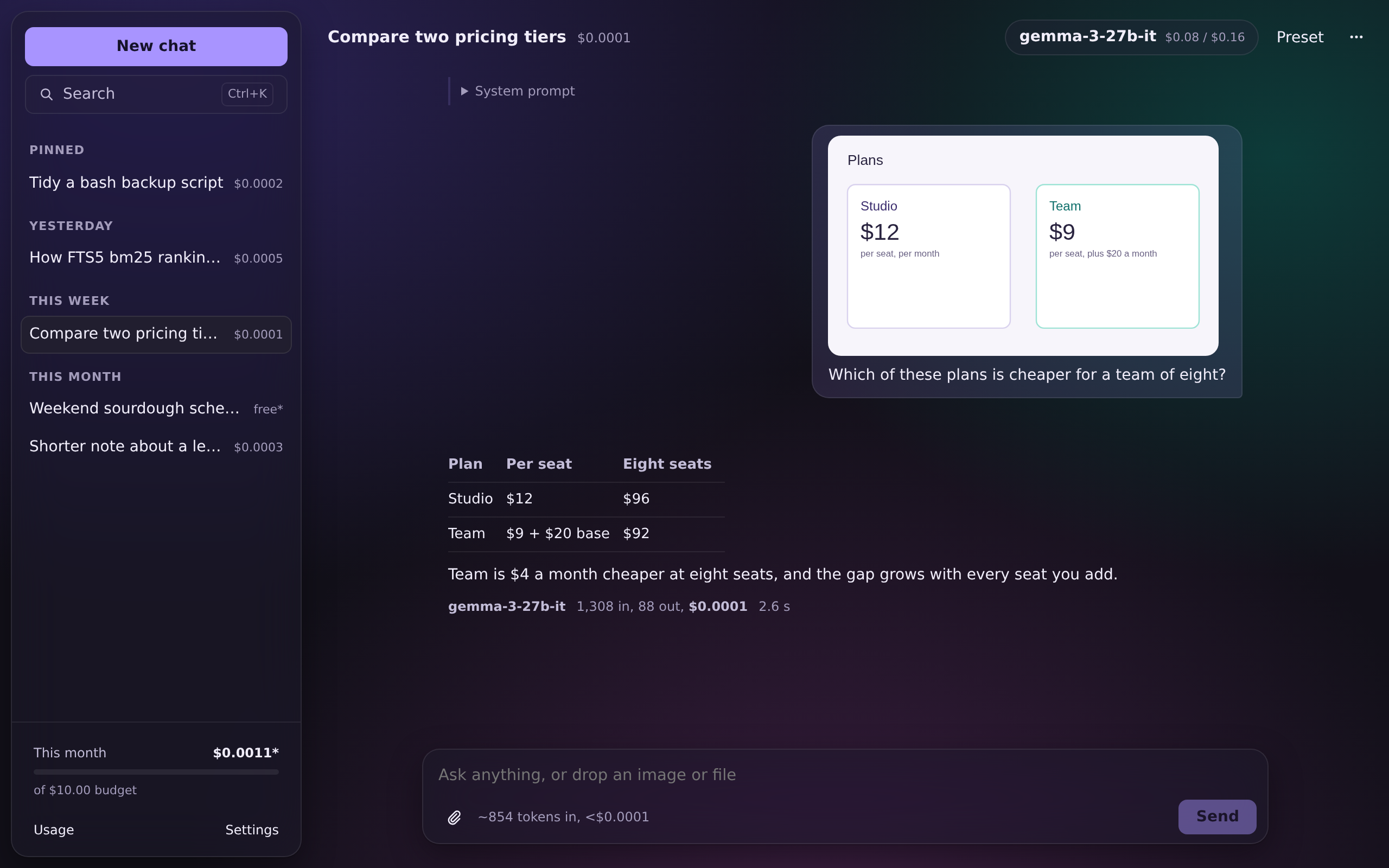Open pinned chat 'Tidy a bash backup script'
Screen dimensions: 1389x868
tap(156, 183)
